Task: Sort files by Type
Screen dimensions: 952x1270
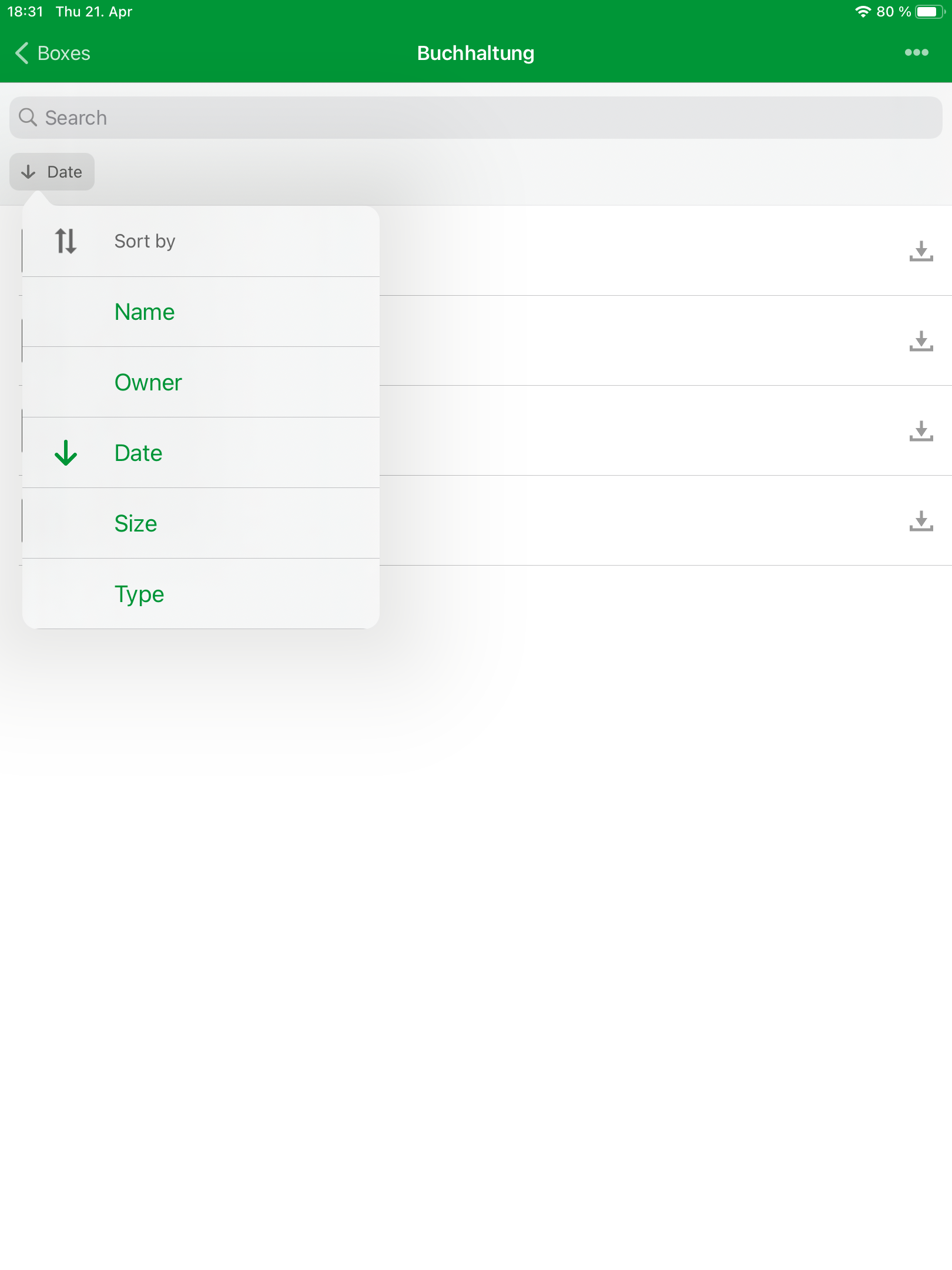Action: coord(201,594)
